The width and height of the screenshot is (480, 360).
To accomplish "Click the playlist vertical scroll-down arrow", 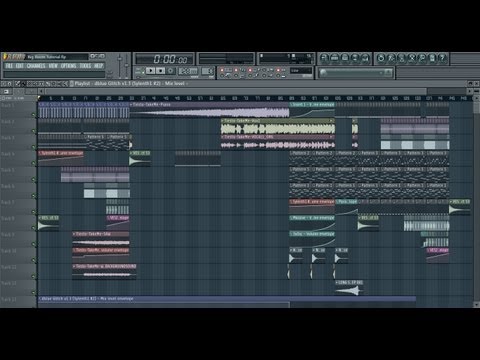I will point(476,305).
